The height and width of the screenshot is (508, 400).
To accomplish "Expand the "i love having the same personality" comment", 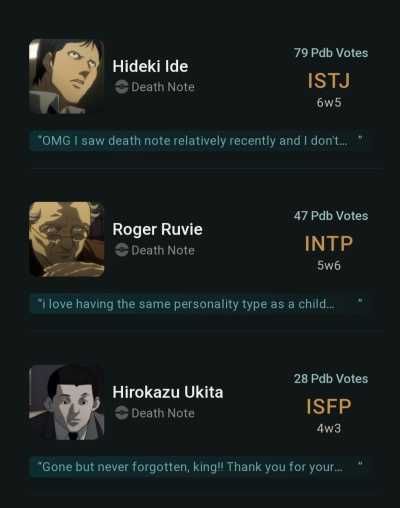I will [200, 304].
